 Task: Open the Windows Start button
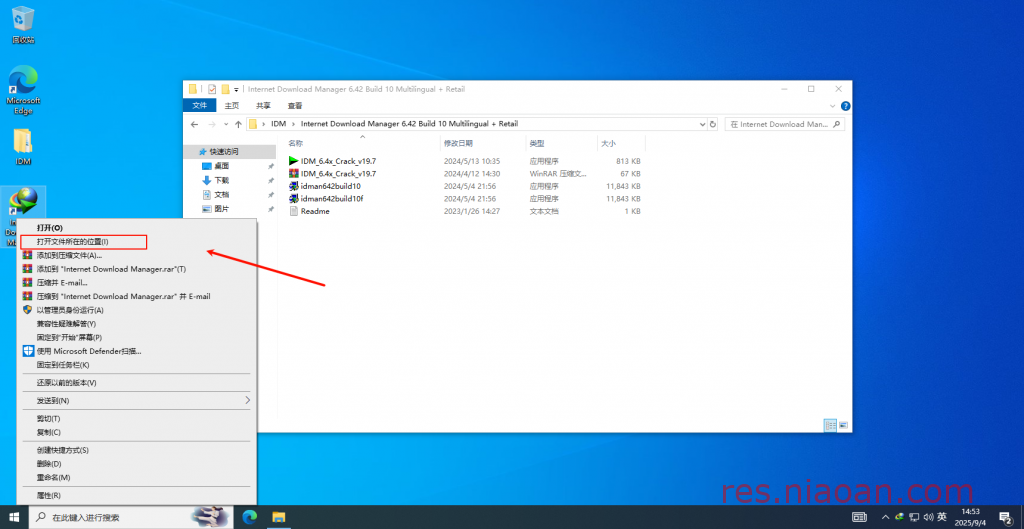point(14,517)
